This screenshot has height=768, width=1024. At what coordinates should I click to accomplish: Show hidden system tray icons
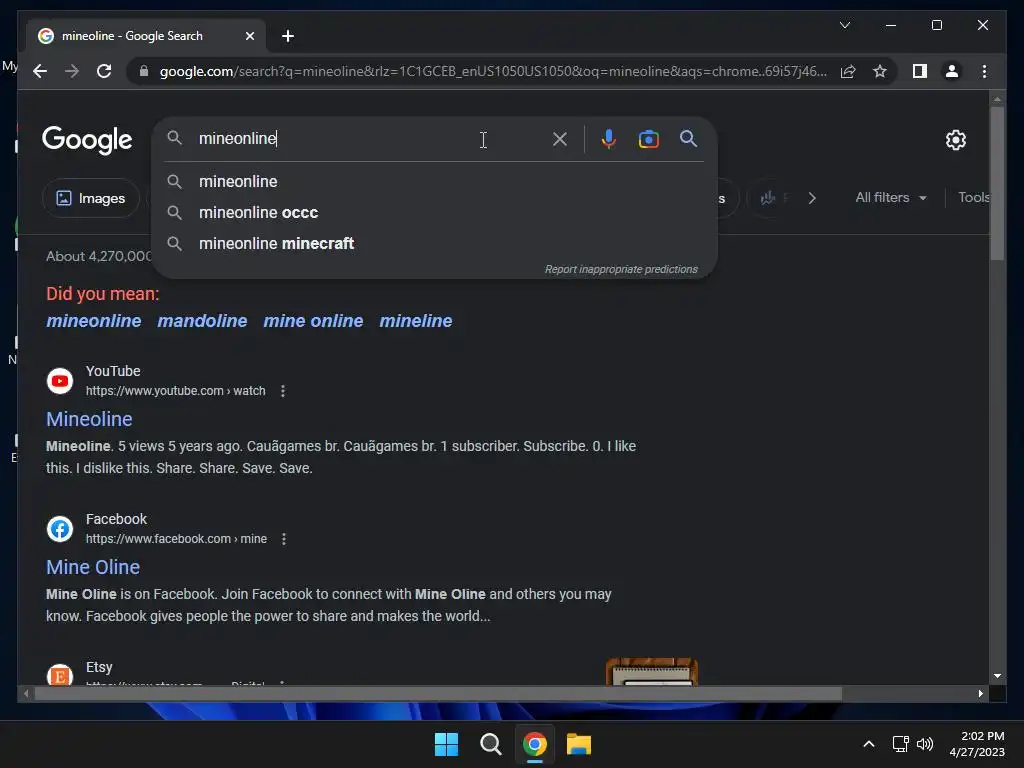tap(869, 744)
